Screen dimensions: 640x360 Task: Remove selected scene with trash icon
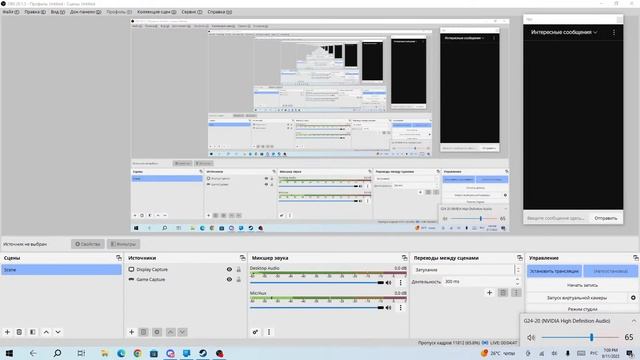pos(19,332)
